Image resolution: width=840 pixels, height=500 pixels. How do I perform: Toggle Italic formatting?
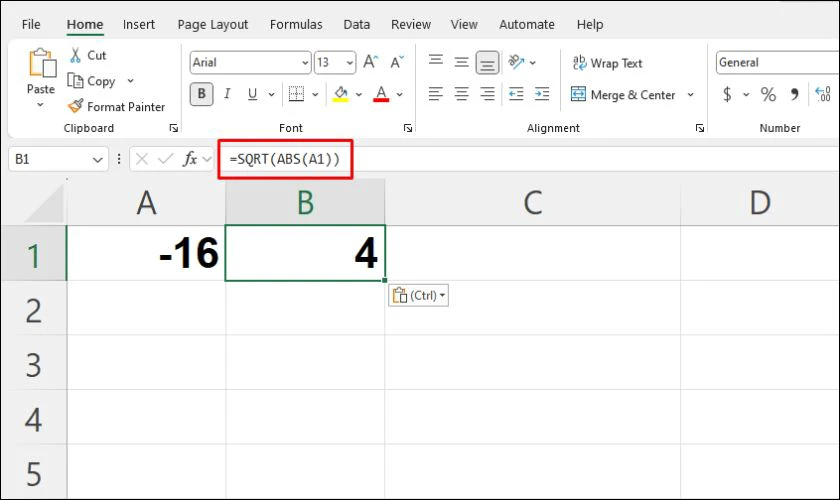(x=227, y=94)
